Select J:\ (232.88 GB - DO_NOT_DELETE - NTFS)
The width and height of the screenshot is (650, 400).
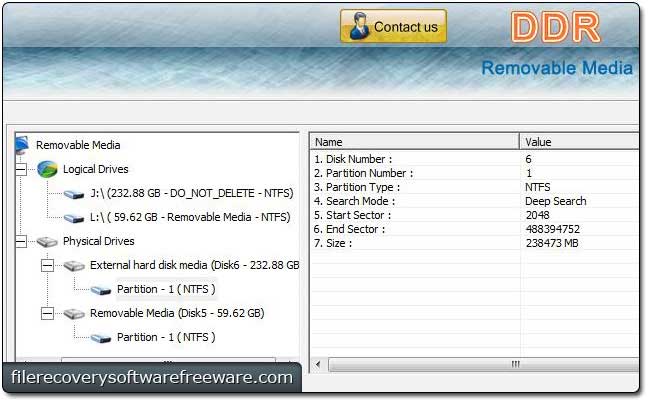pyautogui.click(x=192, y=193)
